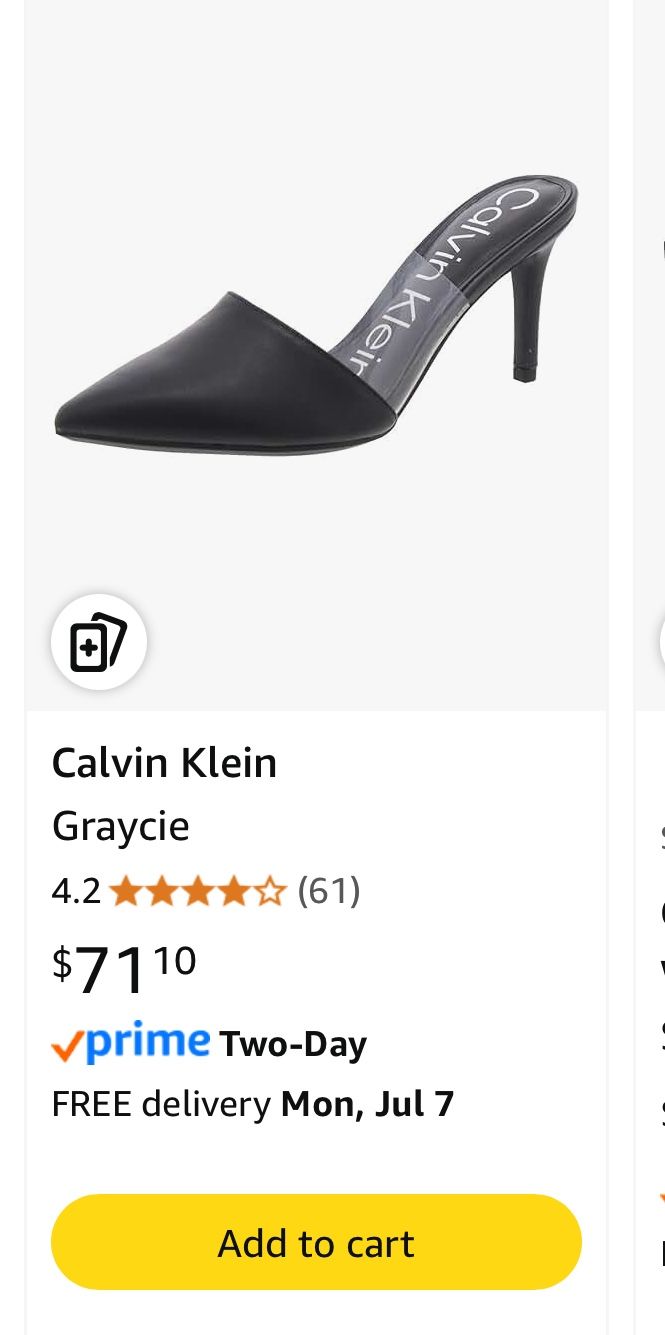Click the third star of the rating
The height and width of the screenshot is (1335, 665).
pos(199,890)
